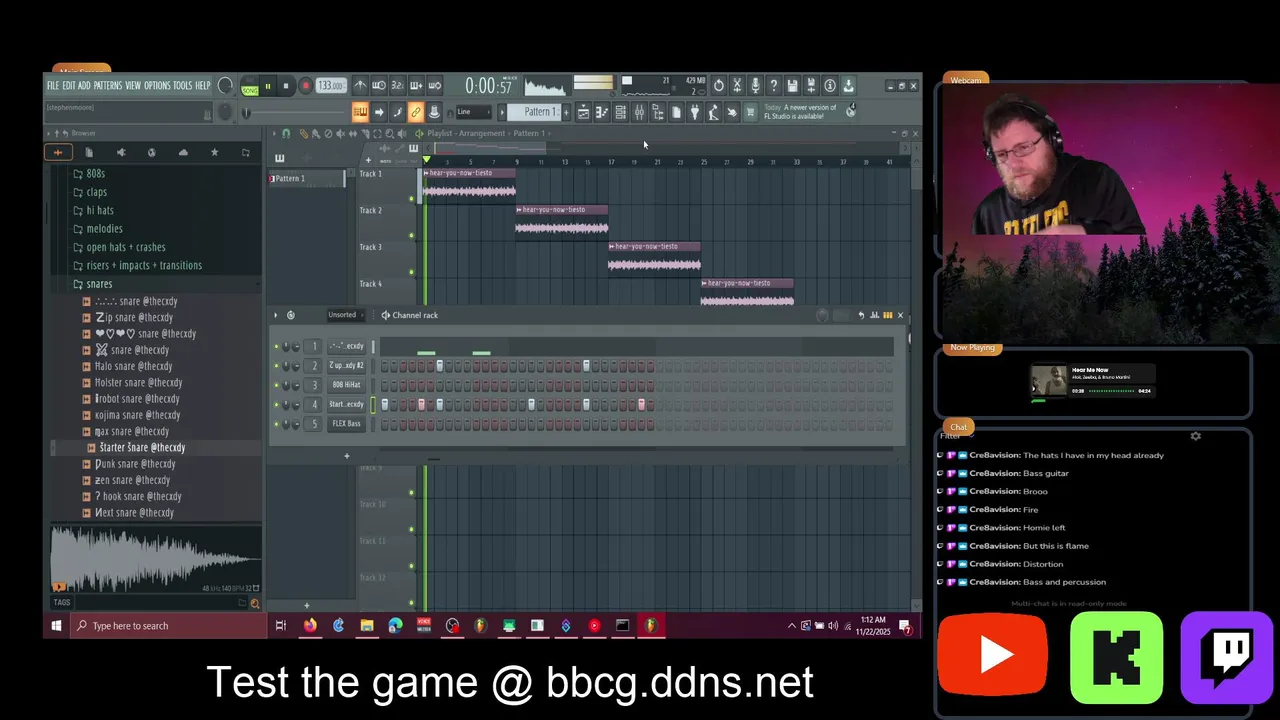Open the Playlist view icon

(x=583, y=112)
